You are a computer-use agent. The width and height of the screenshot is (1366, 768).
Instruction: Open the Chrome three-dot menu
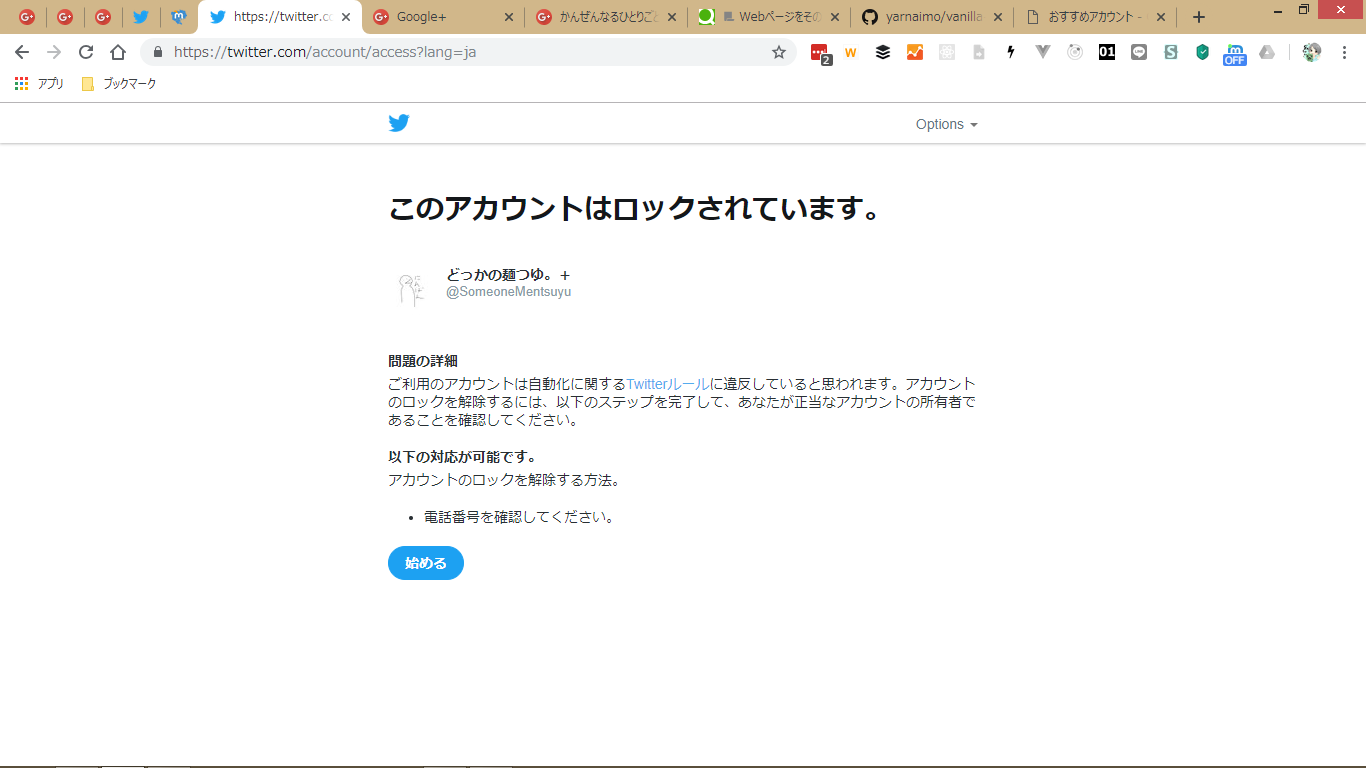pyautogui.click(x=1344, y=52)
